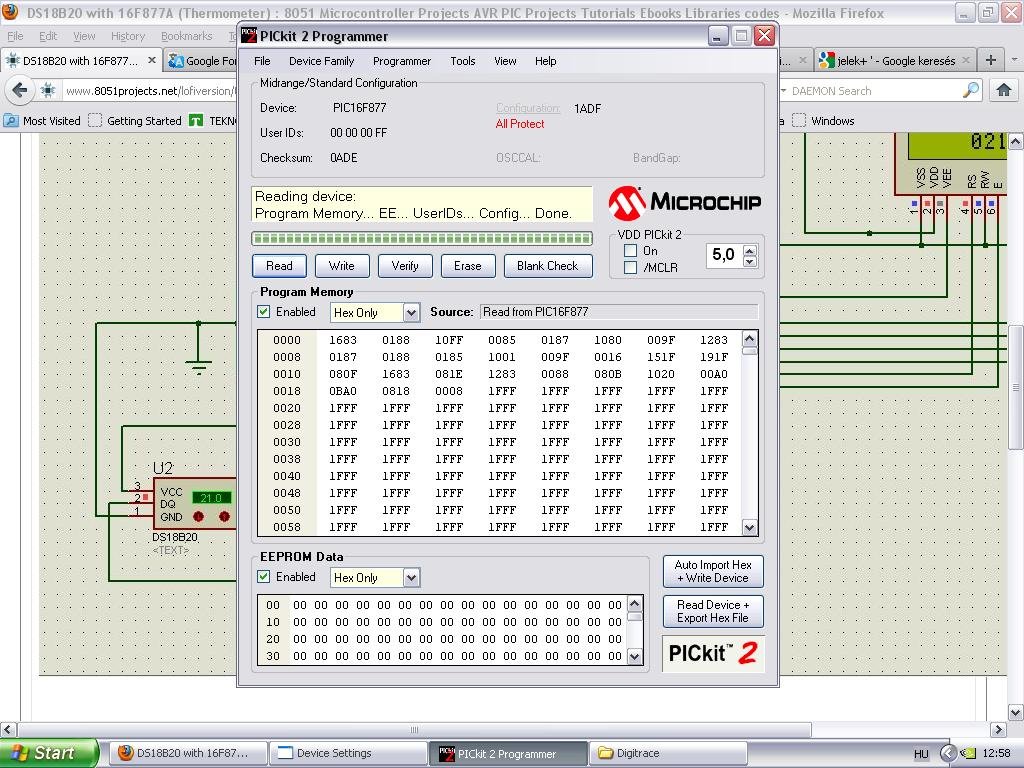This screenshot has height=768, width=1024.
Task: Click the Windows Start button
Action: click(x=49, y=753)
